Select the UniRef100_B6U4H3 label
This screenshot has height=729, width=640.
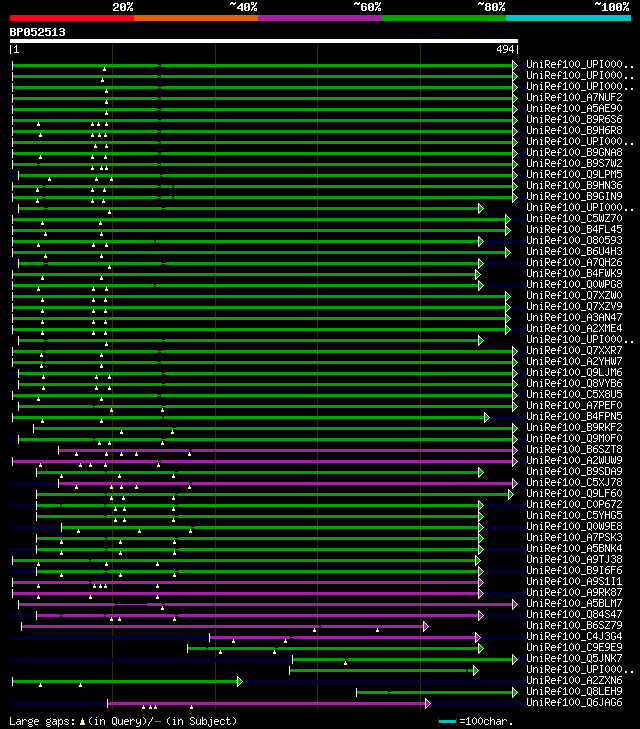[x=574, y=252]
